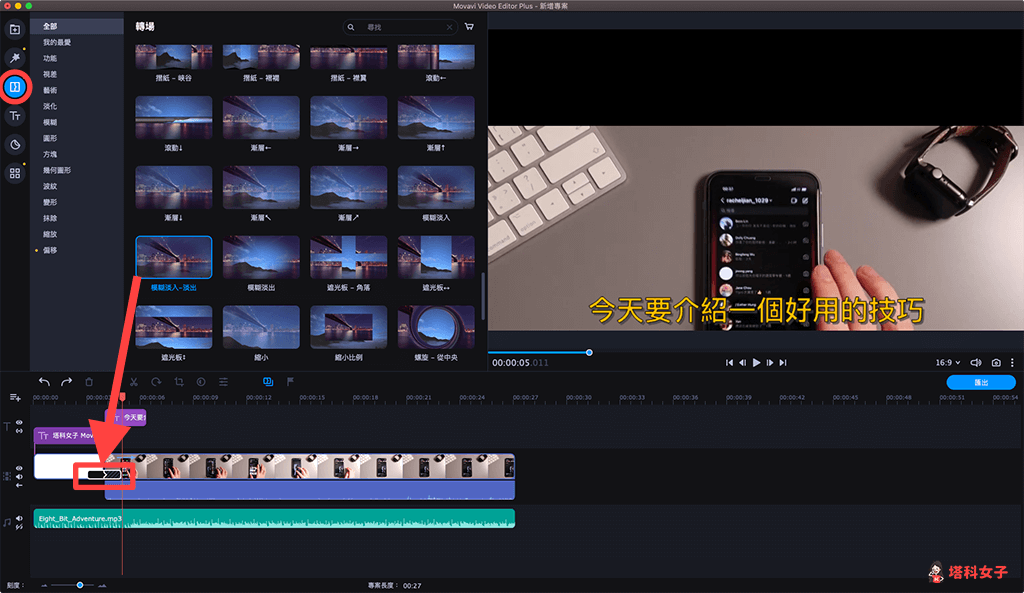Image resolution: width=1024 pixels, height=593 pixels.
Task: Add a marker with the flag icon
Action: pos(289,382)
